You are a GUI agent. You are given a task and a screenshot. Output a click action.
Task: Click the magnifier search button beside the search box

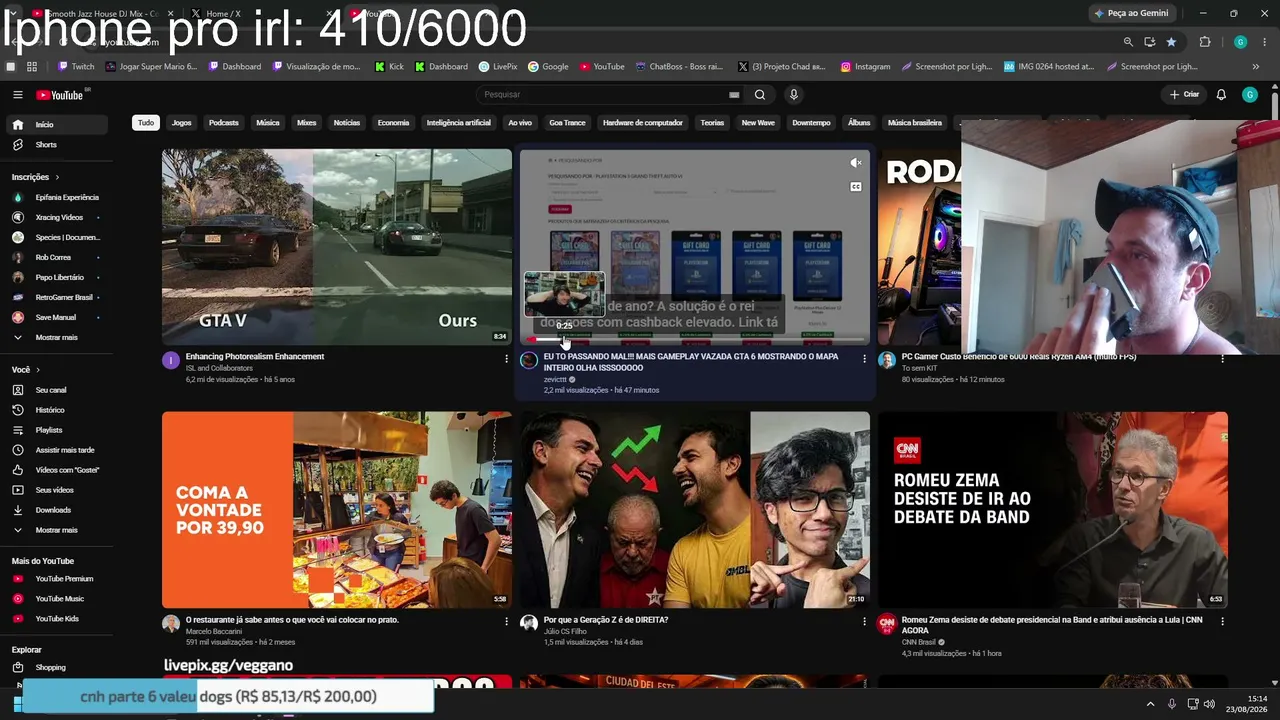coord(760,95)
